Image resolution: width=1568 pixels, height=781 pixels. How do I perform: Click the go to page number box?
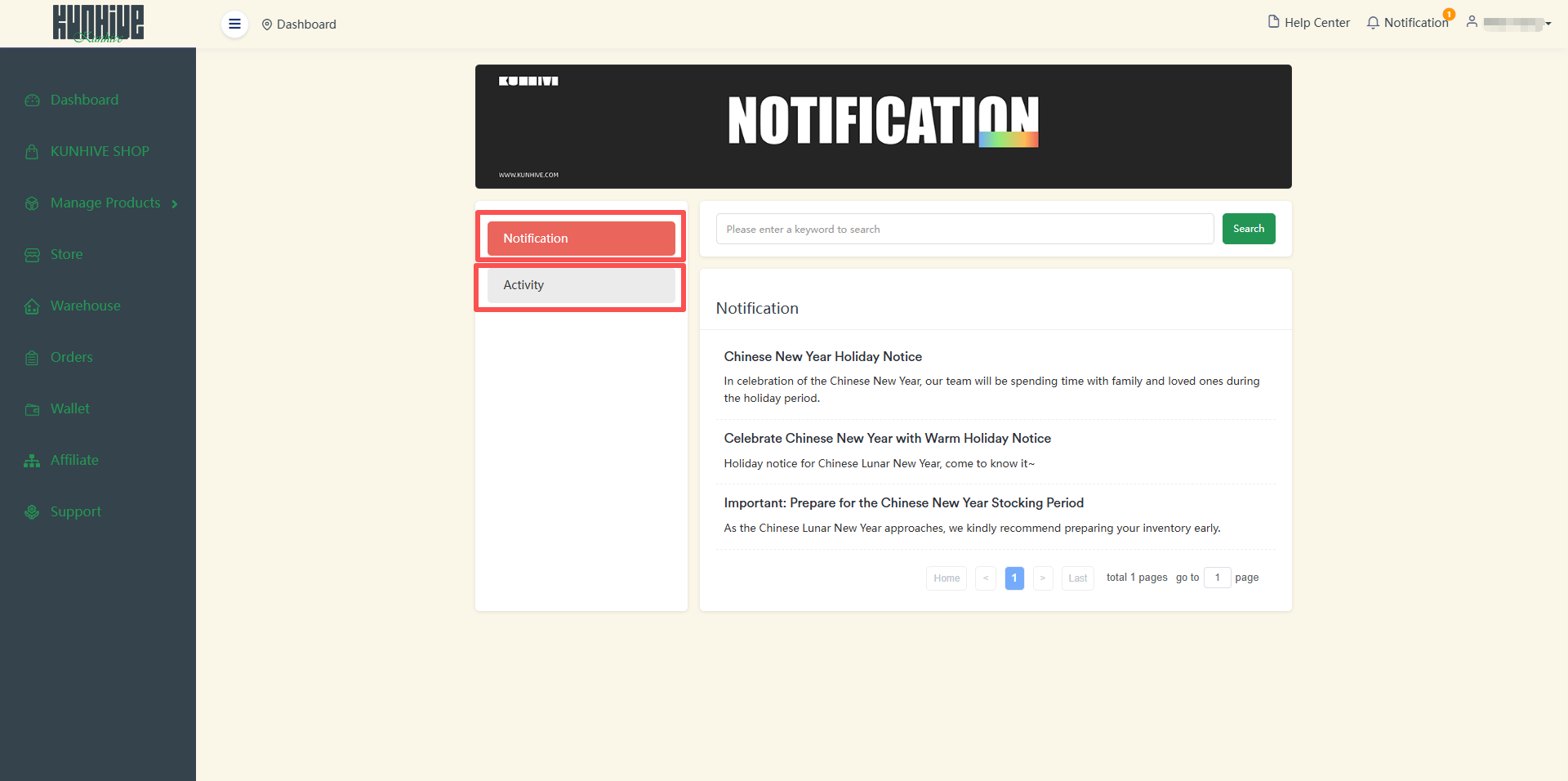[1216, 578]
